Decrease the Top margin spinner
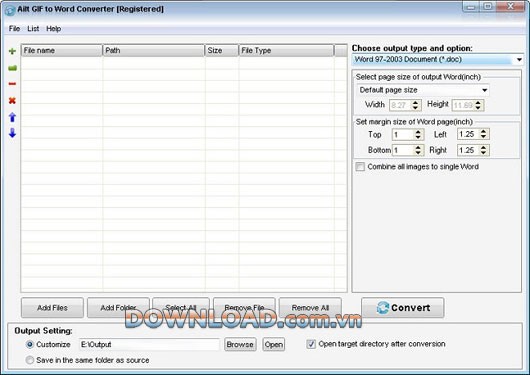The height and width of the screenshot is (375, 530). (x=418, y=137)
